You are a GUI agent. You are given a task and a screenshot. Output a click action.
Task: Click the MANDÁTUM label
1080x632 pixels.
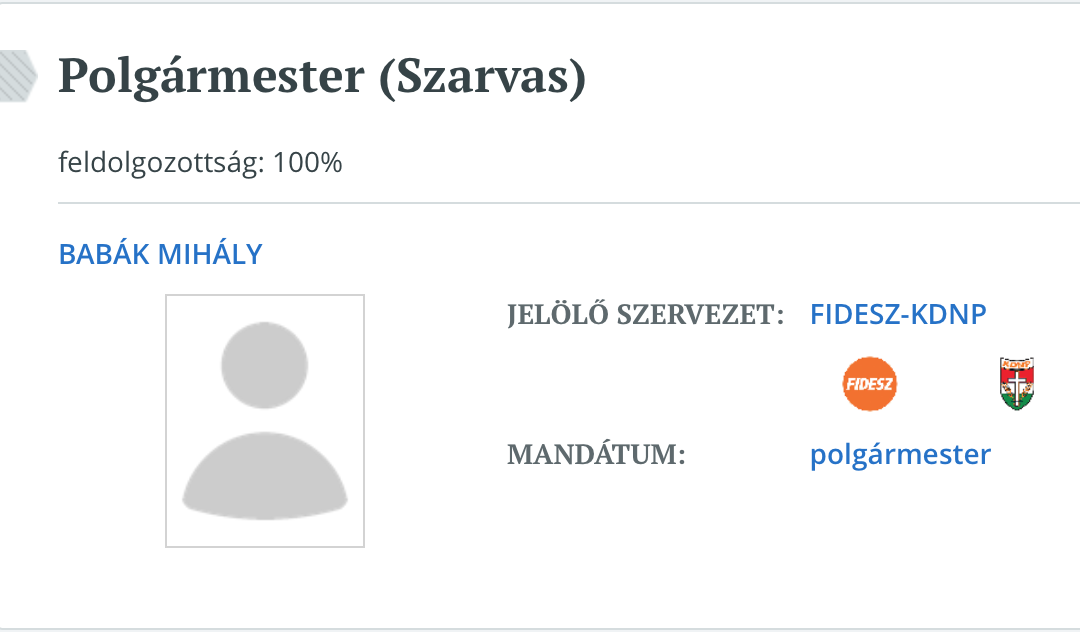click(x=596, y=455)
